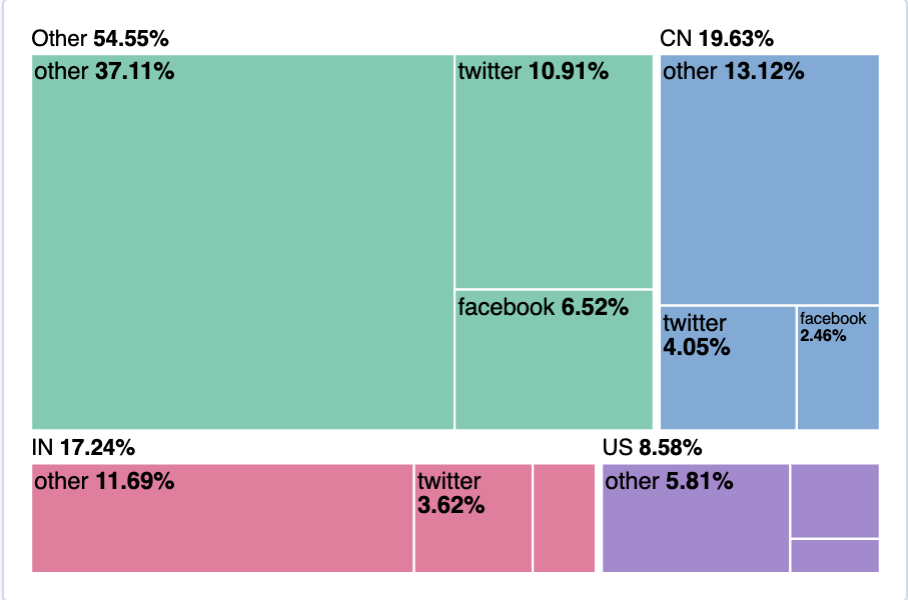
Task: Click the 'other 11.69%' label text
Action: click(104, 481)
